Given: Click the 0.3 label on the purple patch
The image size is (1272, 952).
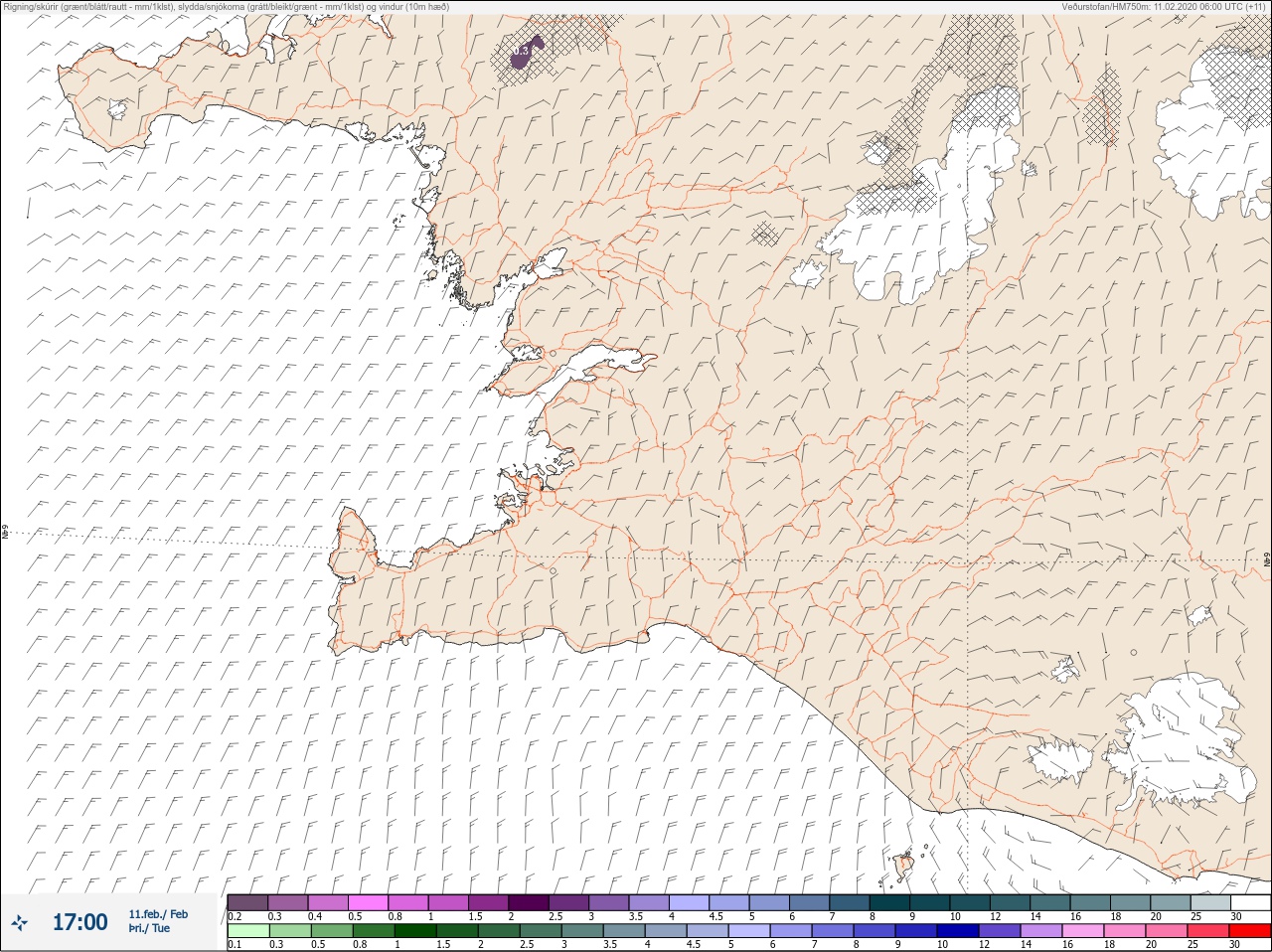Looking at the screenshot, I should click(x=521, y=52).
